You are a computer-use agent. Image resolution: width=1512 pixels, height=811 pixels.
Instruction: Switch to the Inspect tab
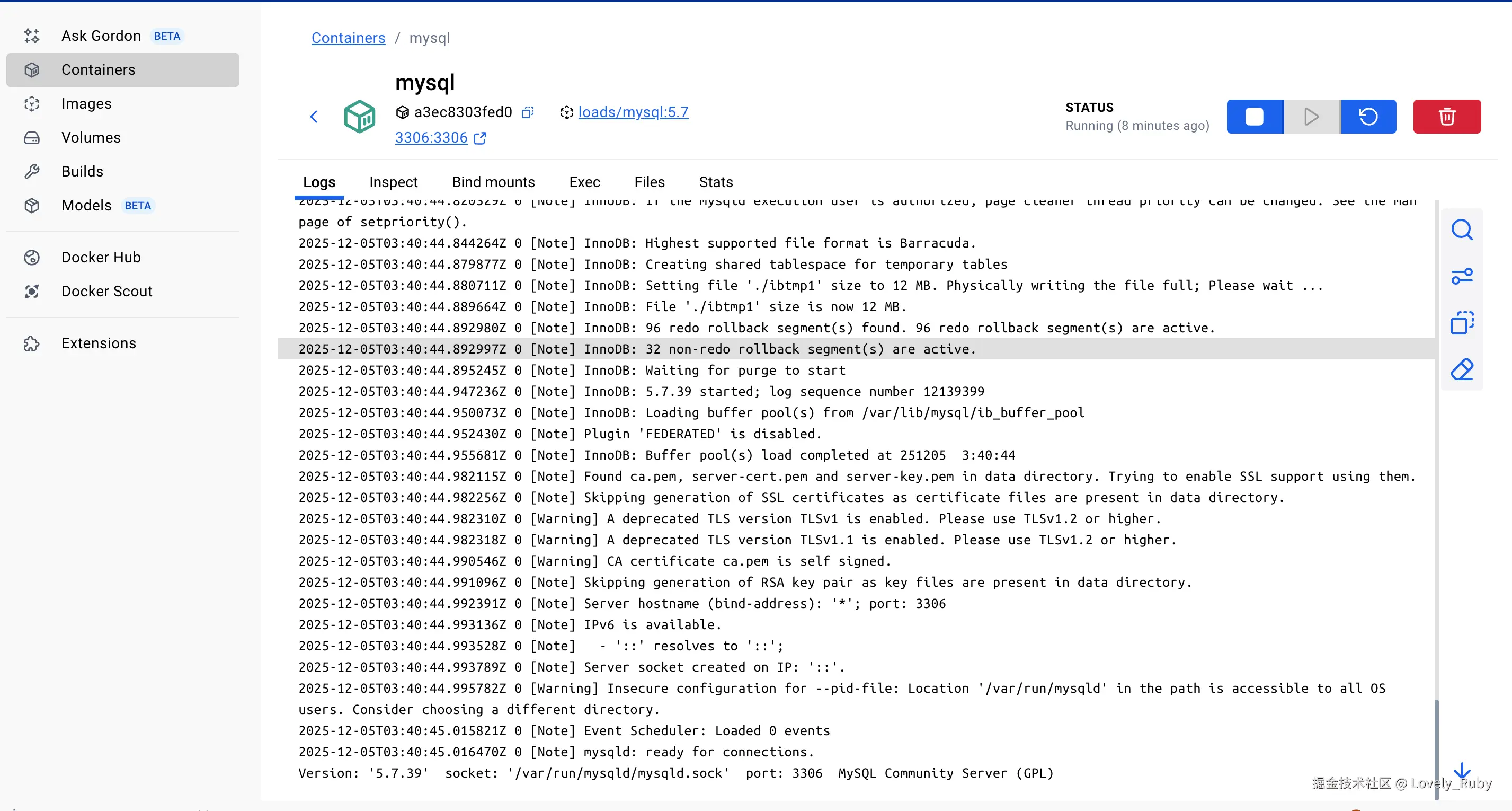point(393,182)
